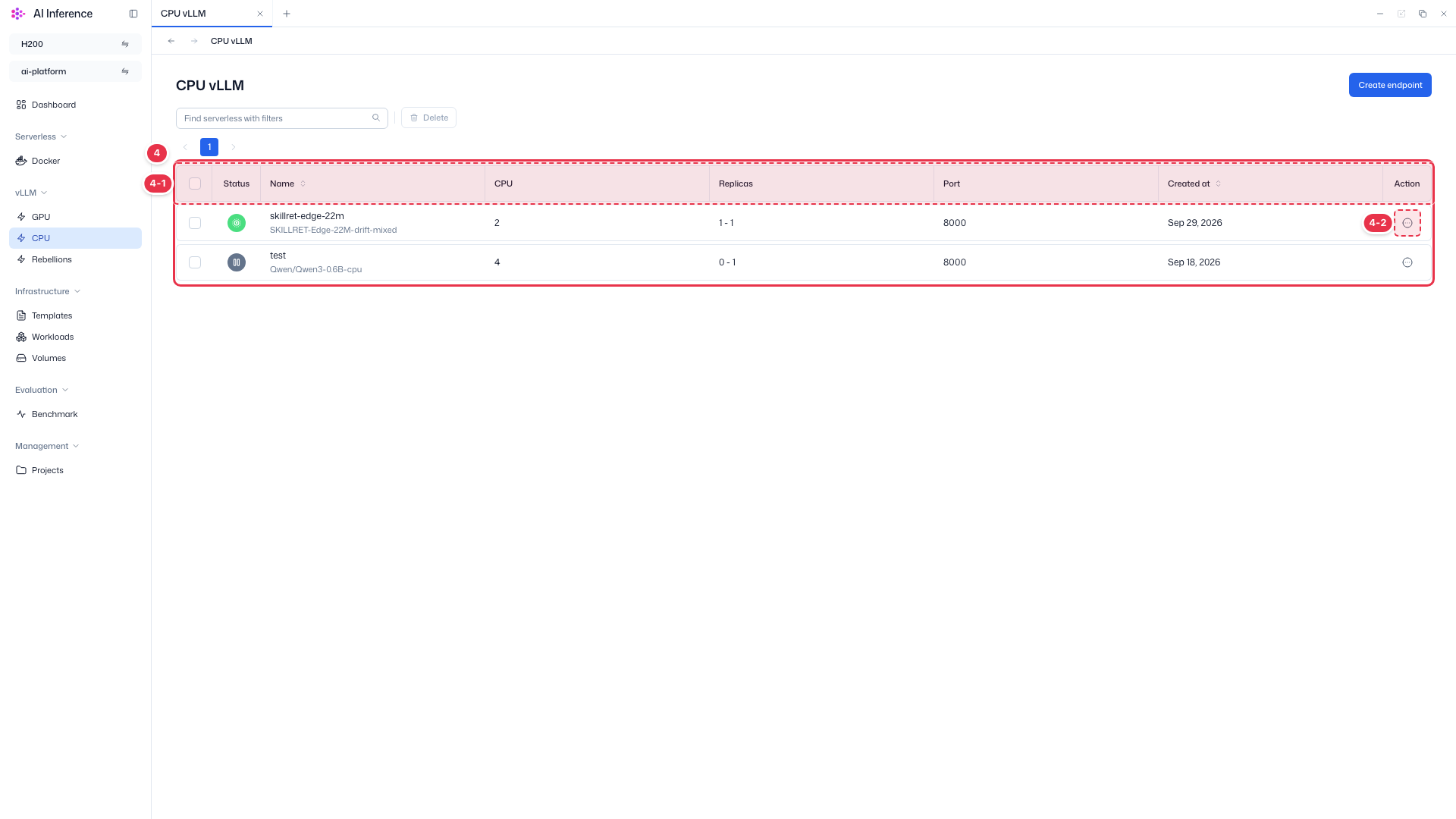
Task: Click the Delete button
Action: pos(428,118)
